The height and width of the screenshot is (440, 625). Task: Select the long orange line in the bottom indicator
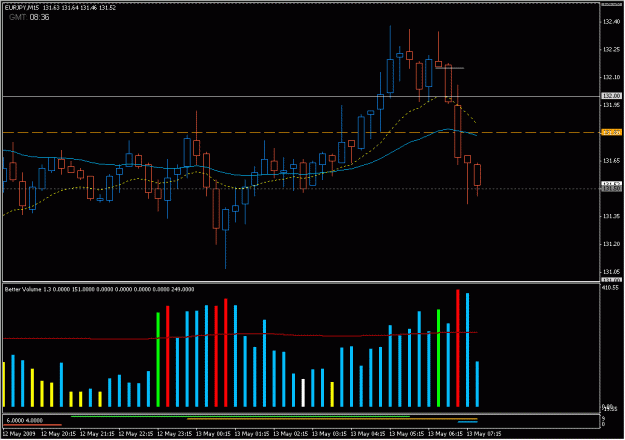pos(332,419)
